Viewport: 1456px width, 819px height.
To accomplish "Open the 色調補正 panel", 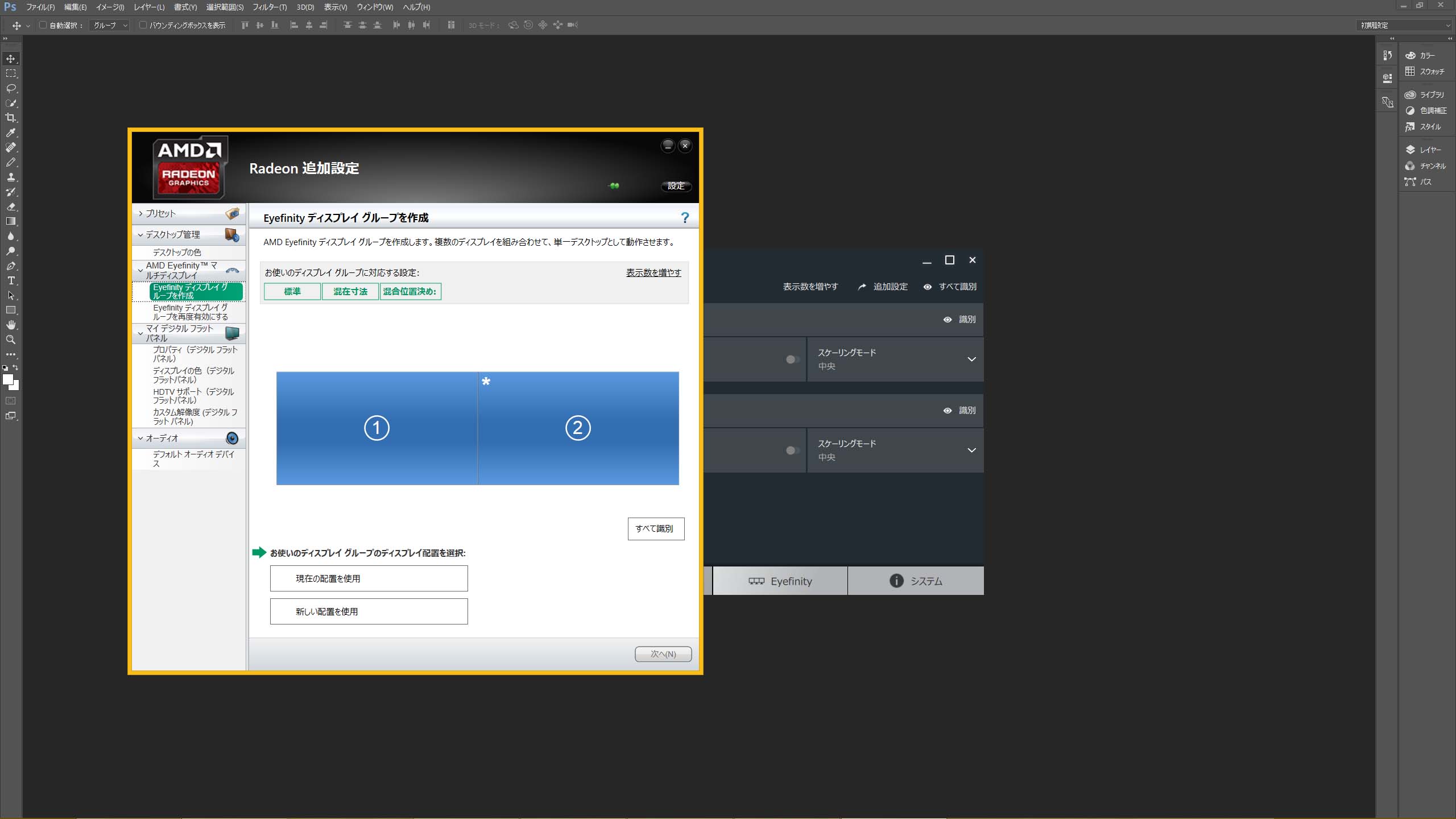I will (1426, 111).
